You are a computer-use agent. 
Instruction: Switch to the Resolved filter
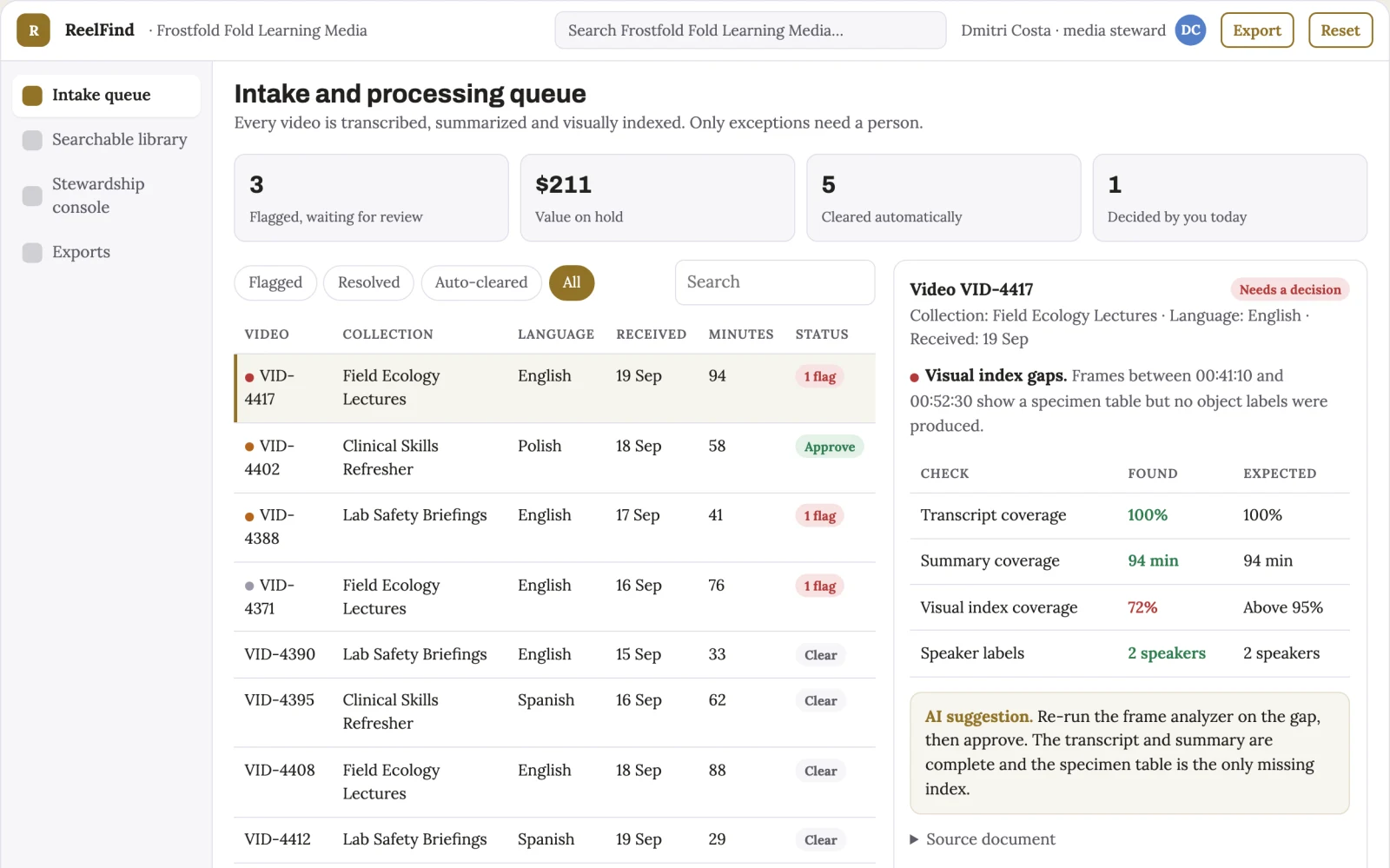[369, 282]
